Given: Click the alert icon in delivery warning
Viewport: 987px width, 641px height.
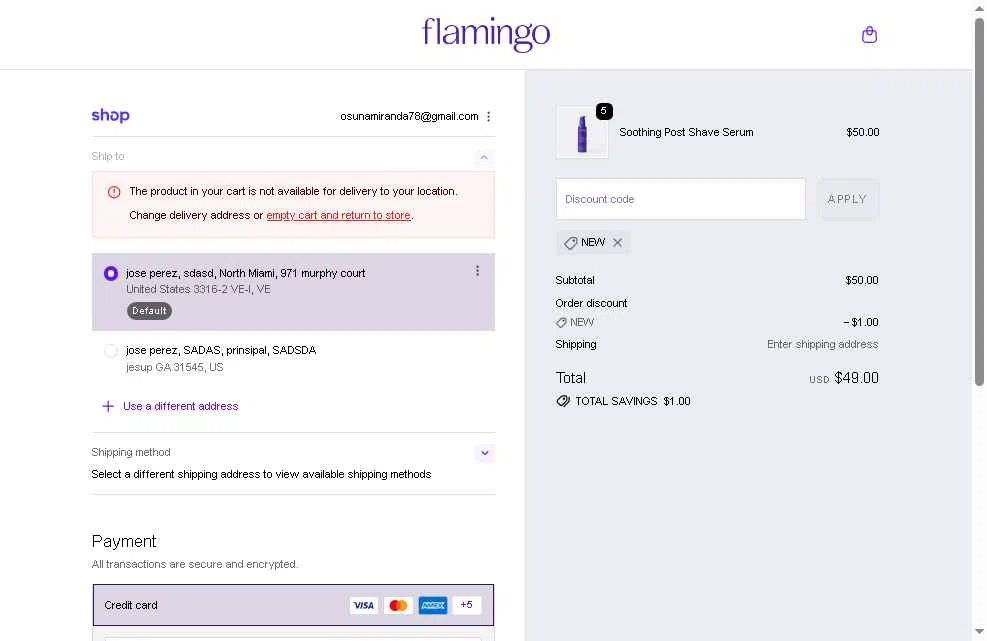Looking at the screenshot, I should [x=114, y=192].
